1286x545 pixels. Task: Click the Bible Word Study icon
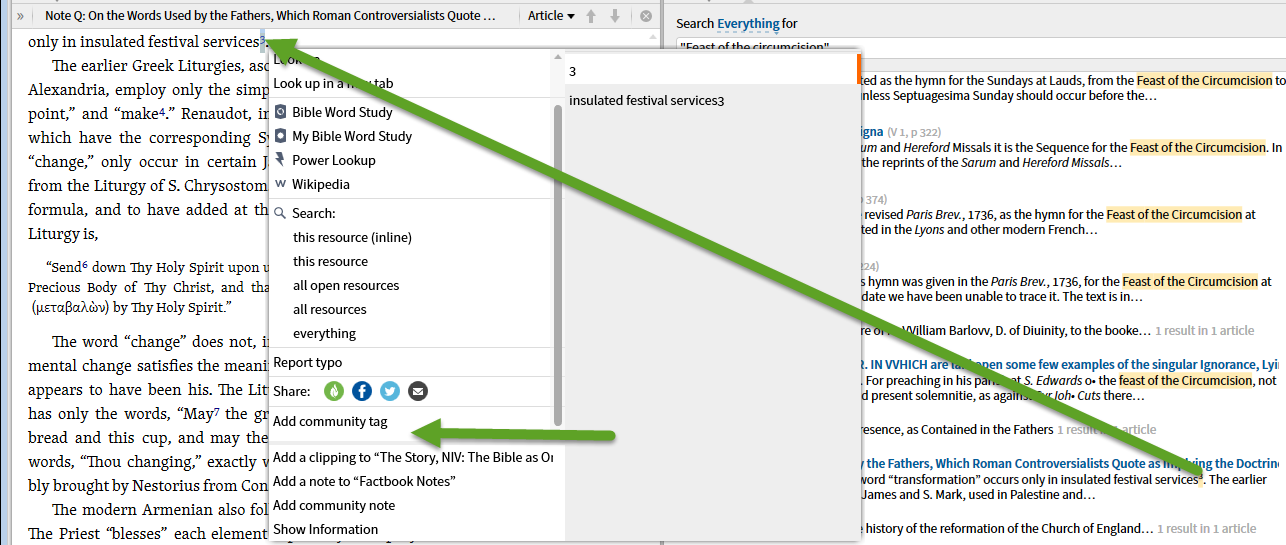click(x=281, y=112)
